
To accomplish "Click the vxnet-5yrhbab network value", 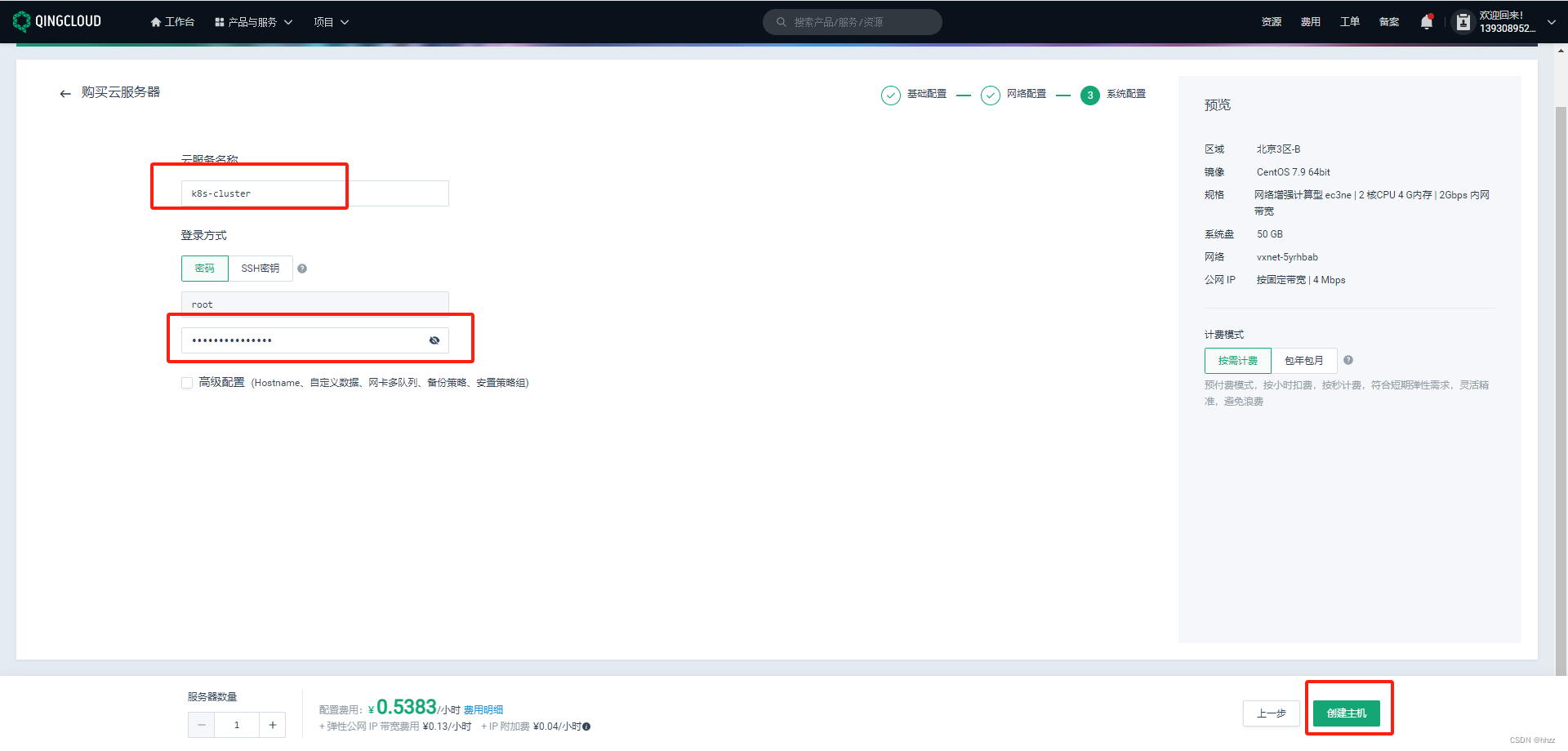I will point(1287,257).
